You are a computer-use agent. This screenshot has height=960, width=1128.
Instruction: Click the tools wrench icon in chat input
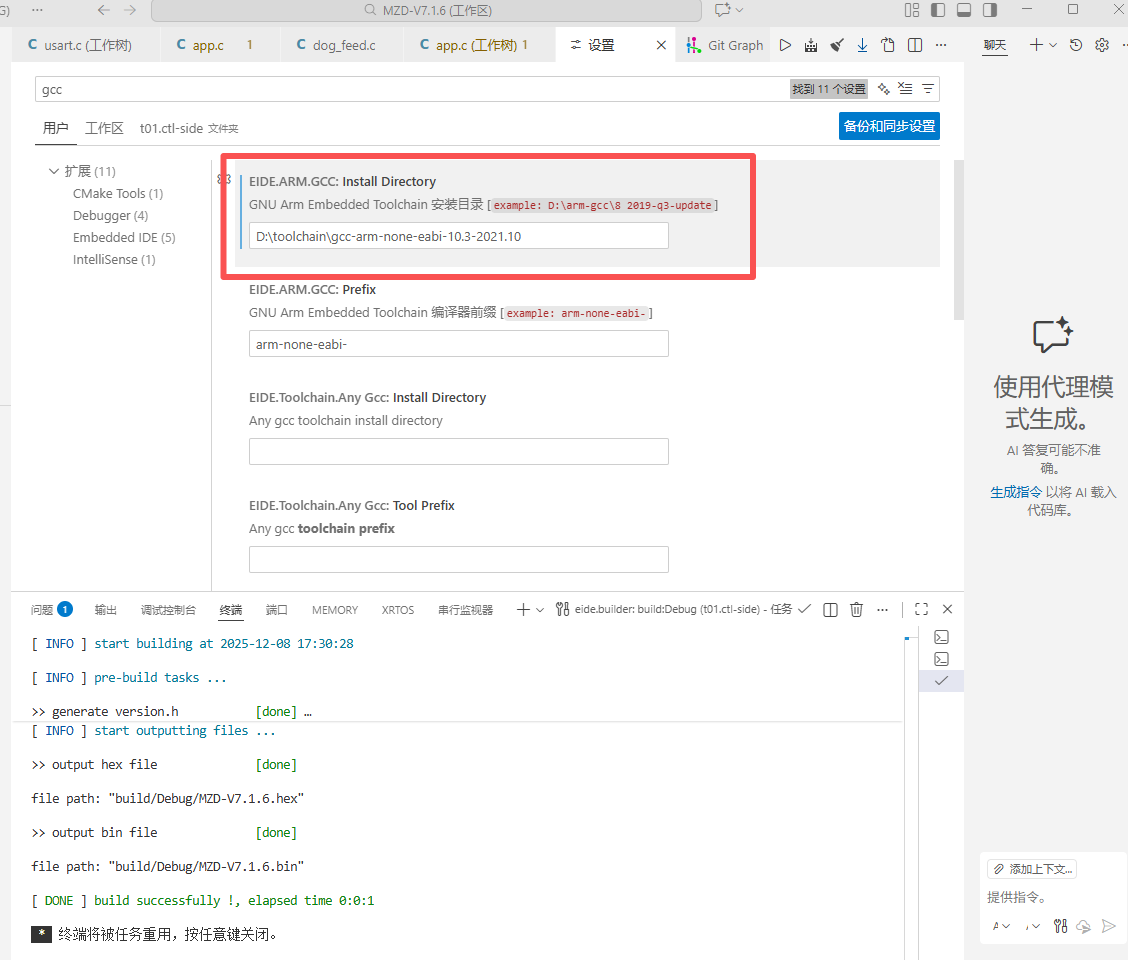coord(1060,926)
